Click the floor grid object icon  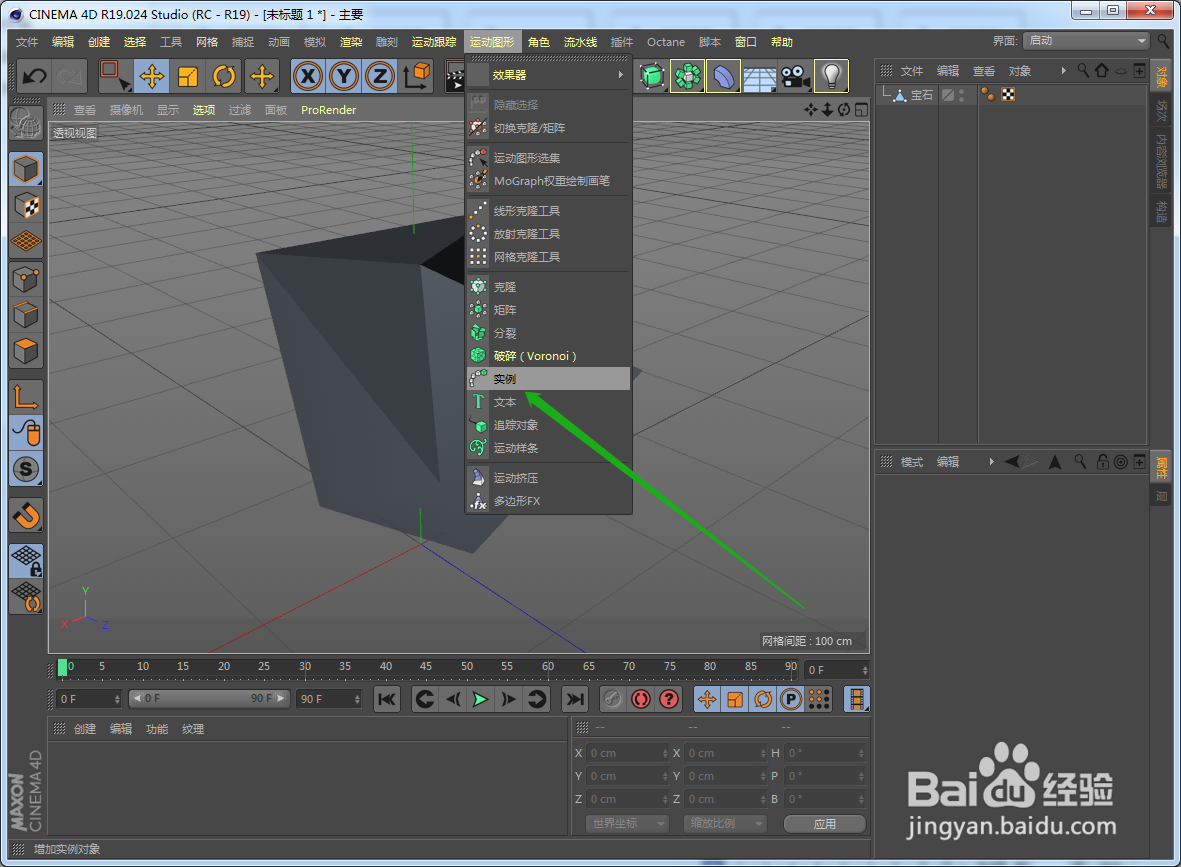(x=759, y=76)
